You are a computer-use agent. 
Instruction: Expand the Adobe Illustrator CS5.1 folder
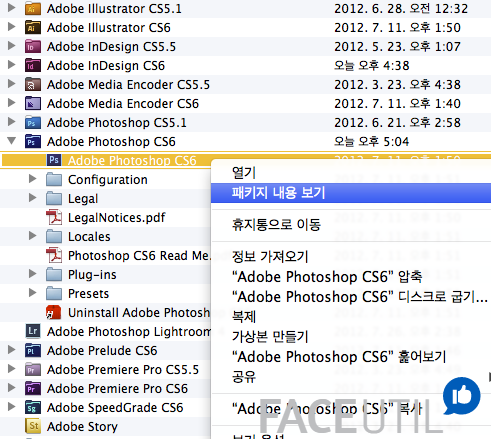click(12, 8)
